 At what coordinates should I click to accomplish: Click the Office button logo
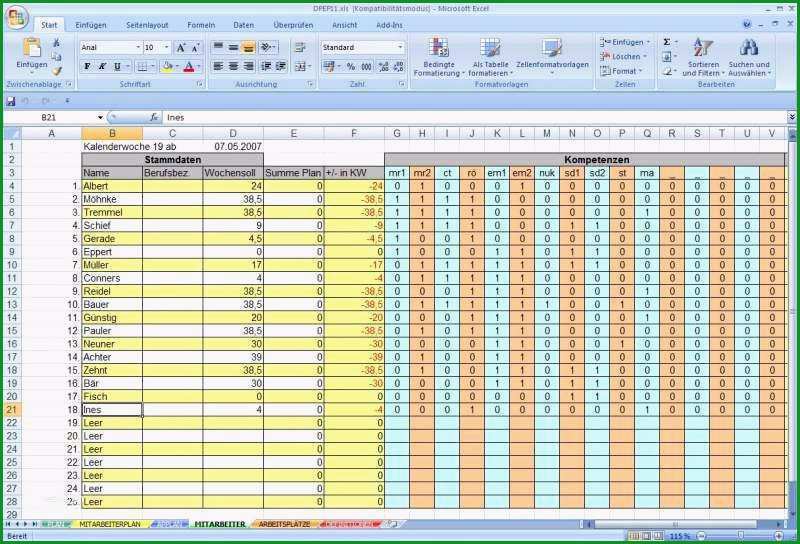16,18
